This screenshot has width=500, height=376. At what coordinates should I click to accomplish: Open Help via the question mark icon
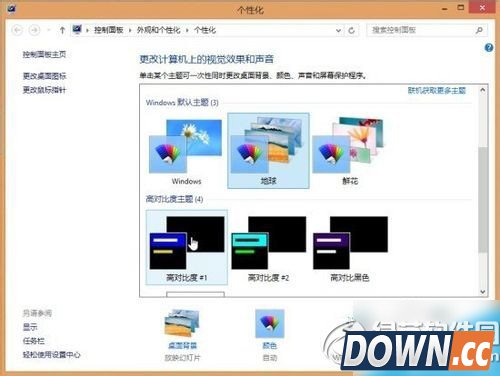point(489,48)
